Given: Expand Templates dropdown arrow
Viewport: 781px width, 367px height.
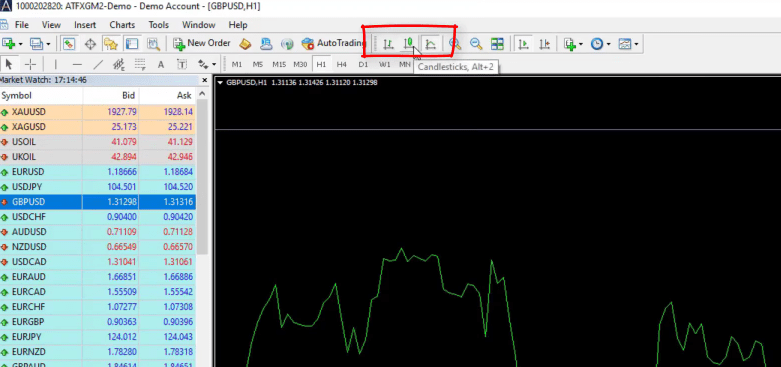Looking at the screenshot, I should point(636,44).
